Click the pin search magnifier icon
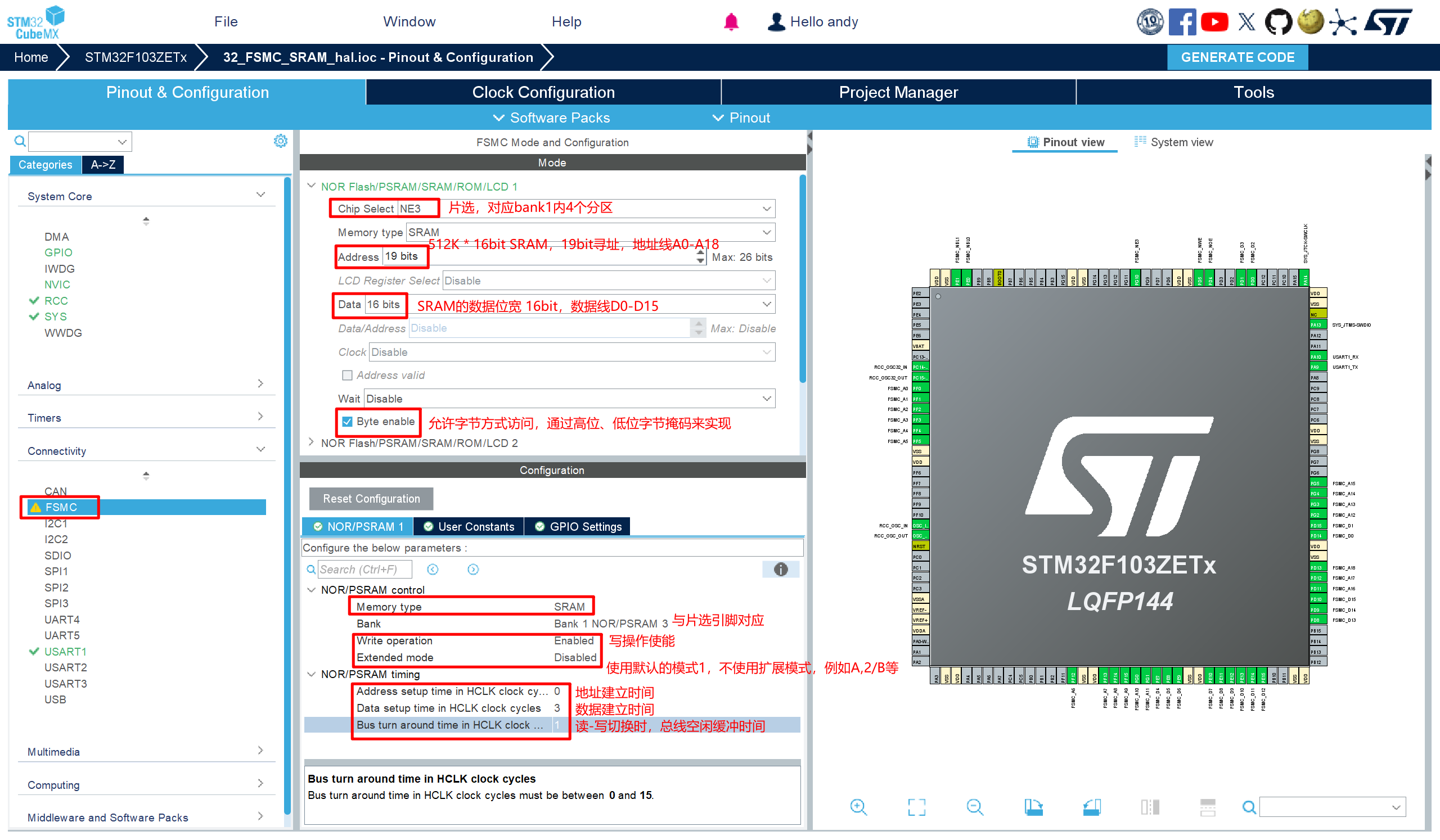 click(x=1249, y=807)
